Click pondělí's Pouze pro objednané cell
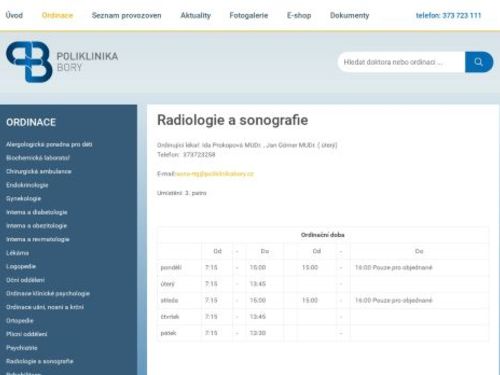Image resolution: width=500 pixels, height=375 pixels. pyautogui.click(x=393, y=267)
